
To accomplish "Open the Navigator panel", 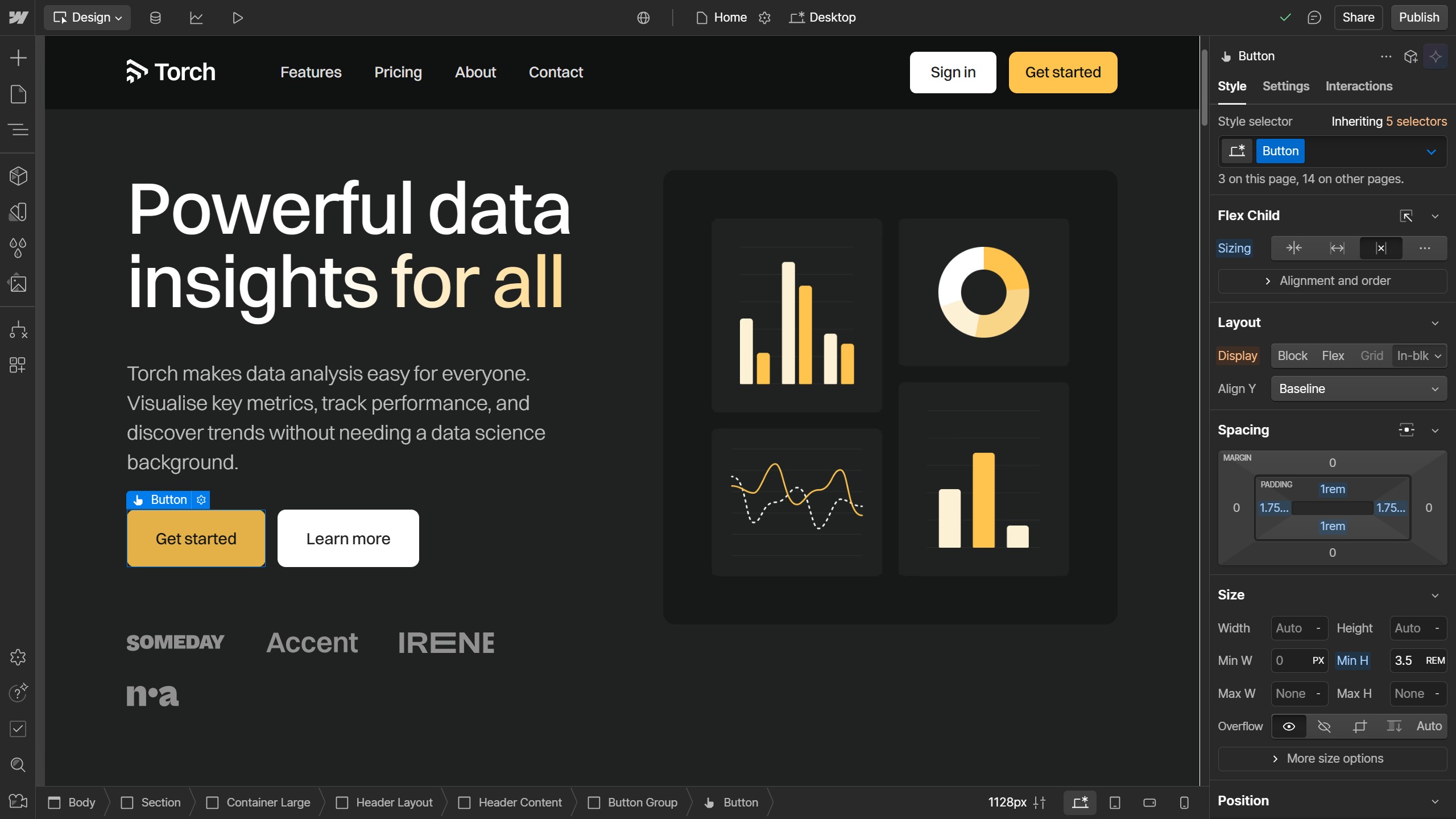I will tap(18, 130).
